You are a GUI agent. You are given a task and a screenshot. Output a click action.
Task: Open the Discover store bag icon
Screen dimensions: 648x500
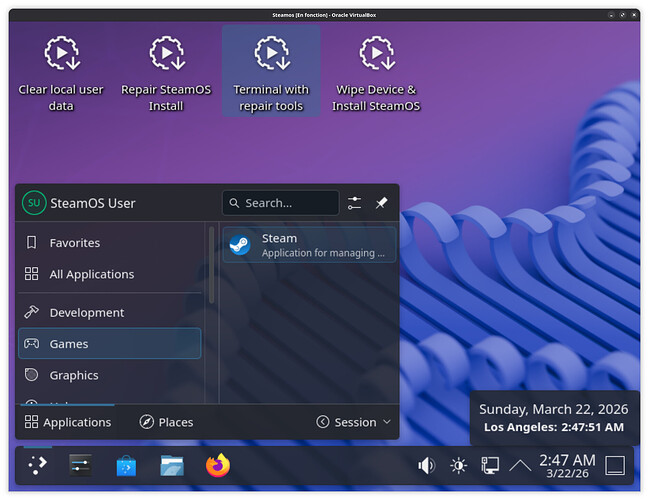point(126,465)
